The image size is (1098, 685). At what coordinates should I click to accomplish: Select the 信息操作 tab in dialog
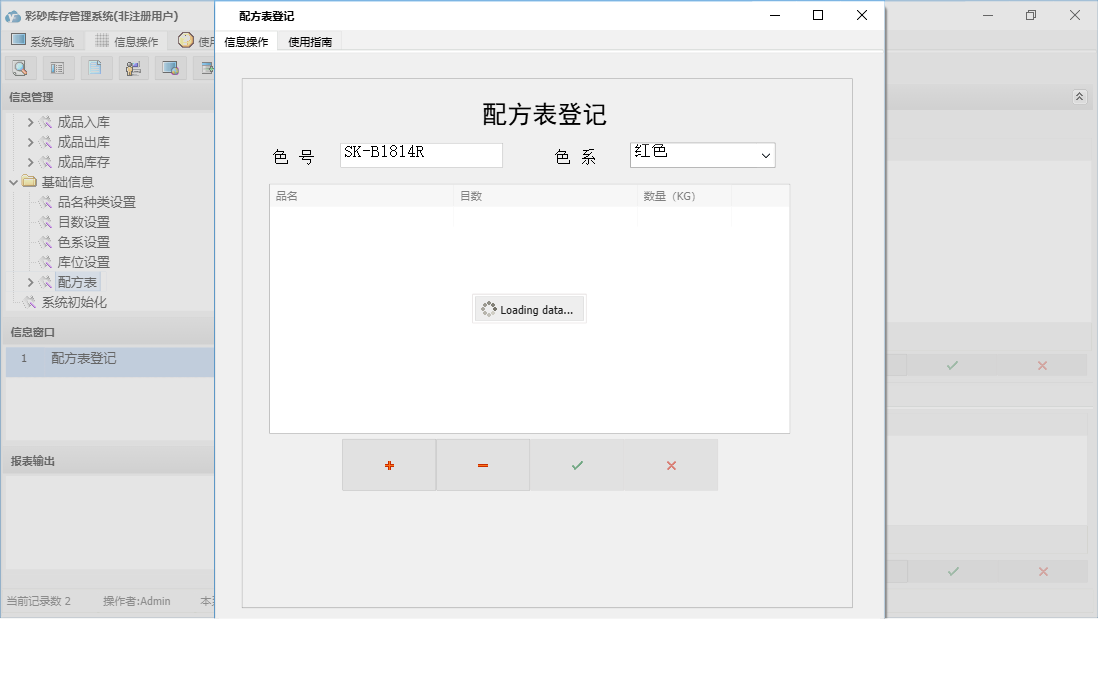coord(247,42)
